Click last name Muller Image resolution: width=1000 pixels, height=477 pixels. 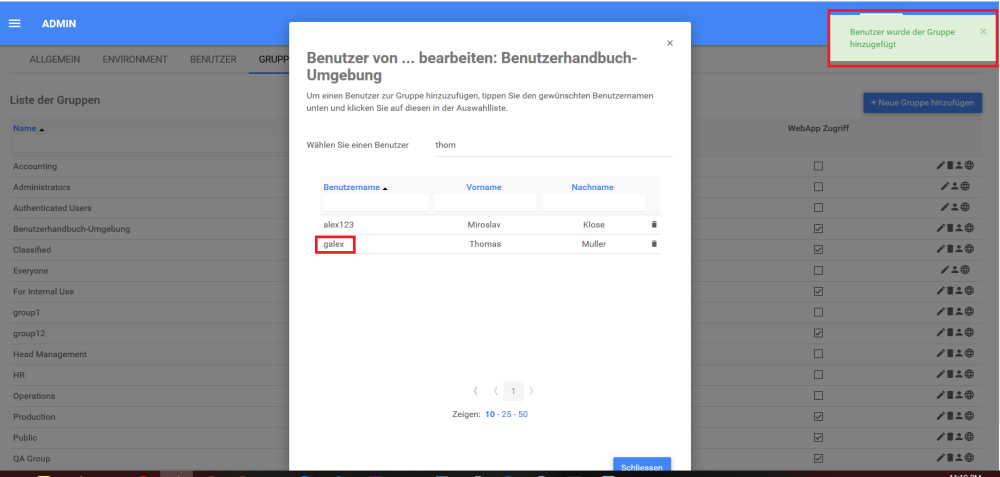click(594, 244)
